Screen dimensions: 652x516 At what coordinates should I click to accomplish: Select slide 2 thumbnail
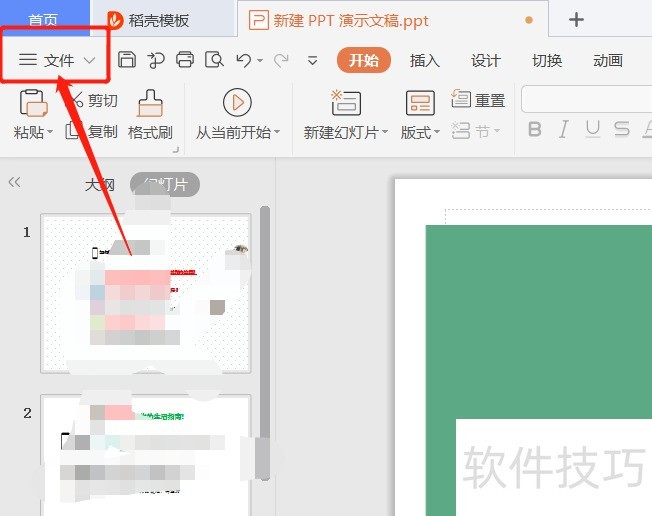click(x=146, y=455)
